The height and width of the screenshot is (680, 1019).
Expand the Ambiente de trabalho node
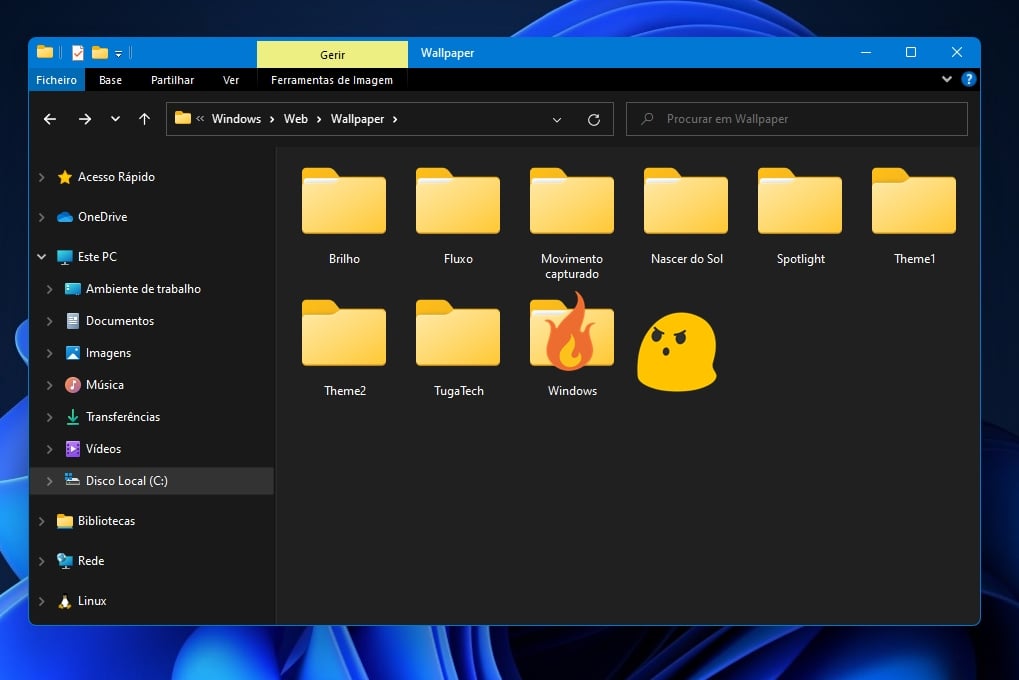coord(49,289)
